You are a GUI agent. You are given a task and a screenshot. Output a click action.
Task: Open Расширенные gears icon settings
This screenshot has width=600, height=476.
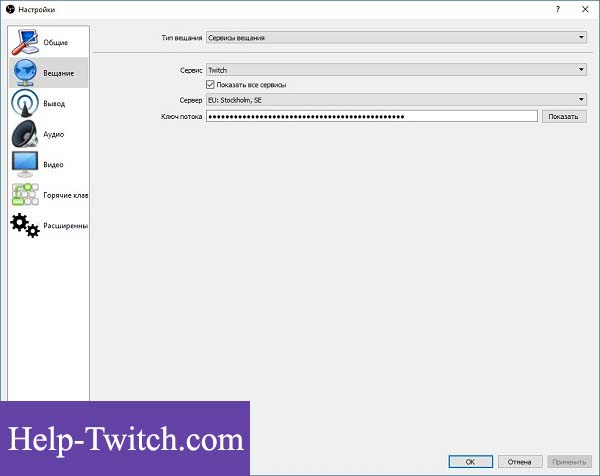(x=25, y=225)
